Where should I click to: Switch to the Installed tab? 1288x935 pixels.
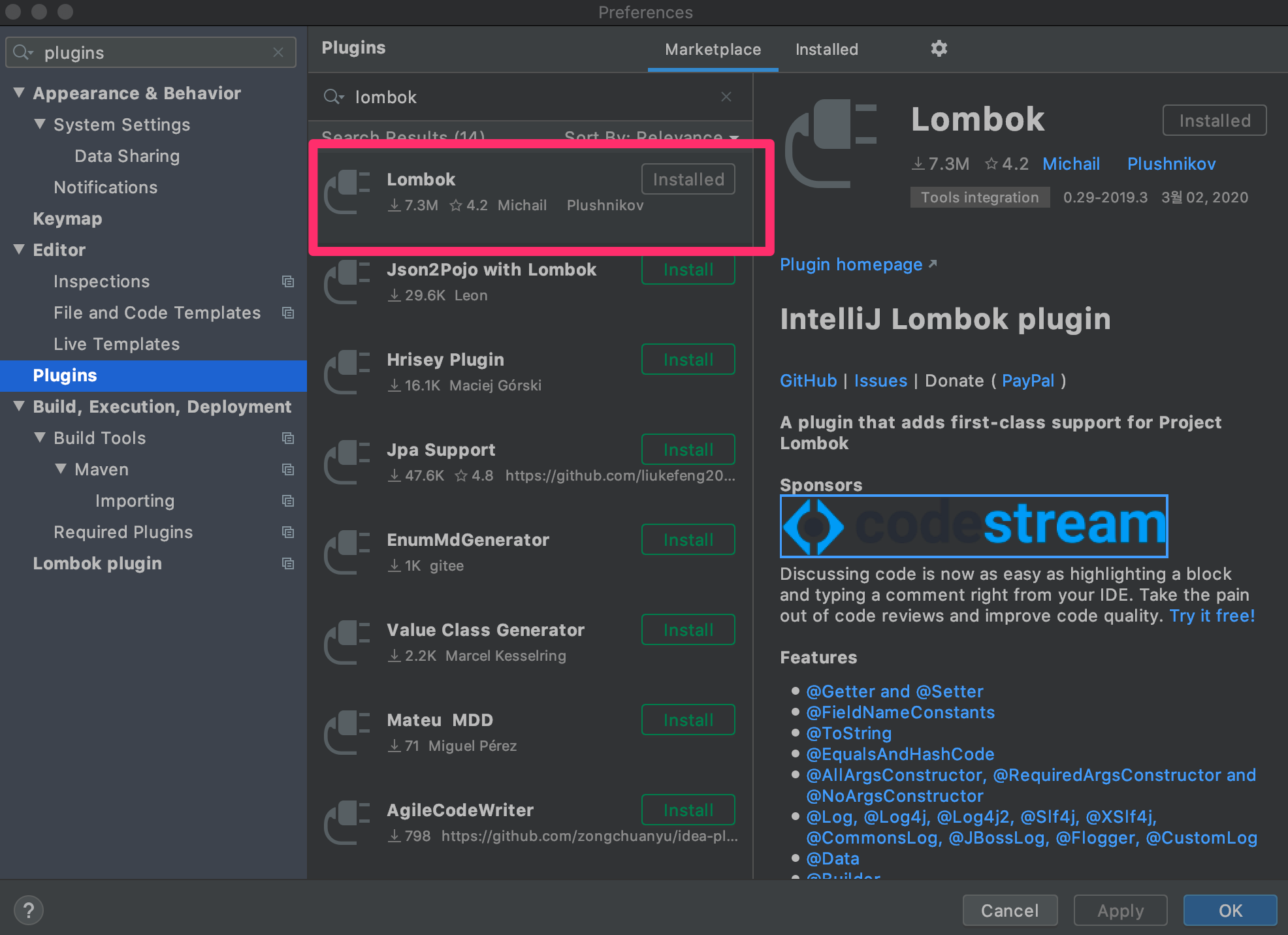tap(826, 50)
